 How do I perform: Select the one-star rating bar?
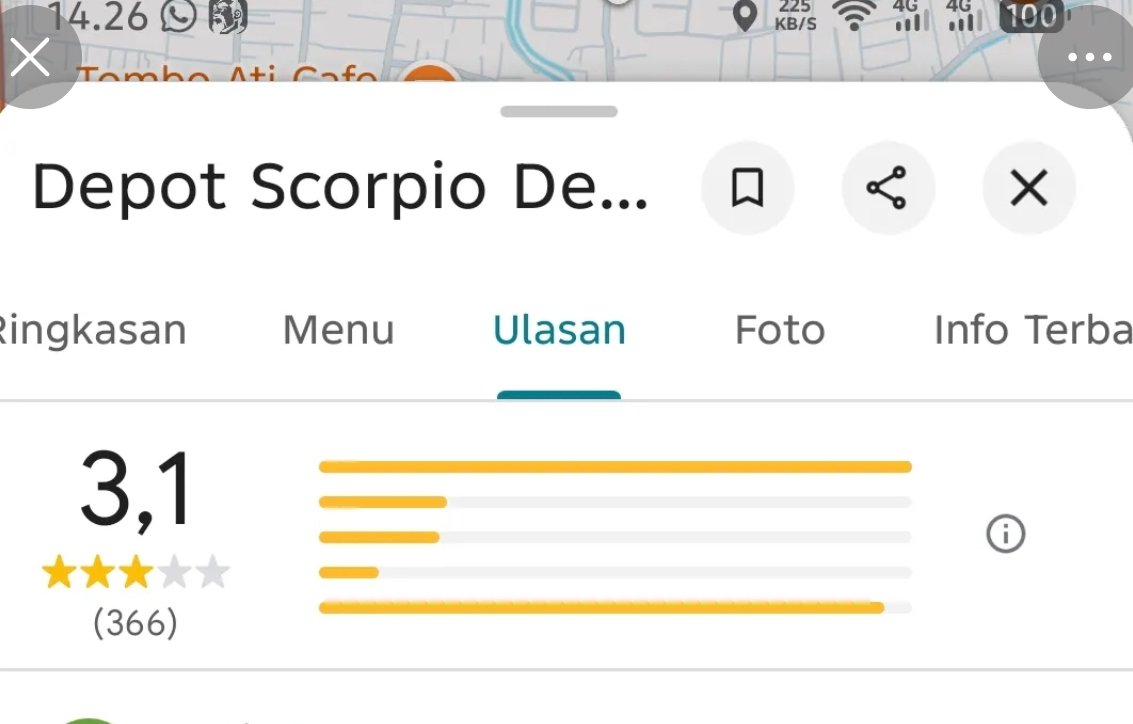coord(615,608)
